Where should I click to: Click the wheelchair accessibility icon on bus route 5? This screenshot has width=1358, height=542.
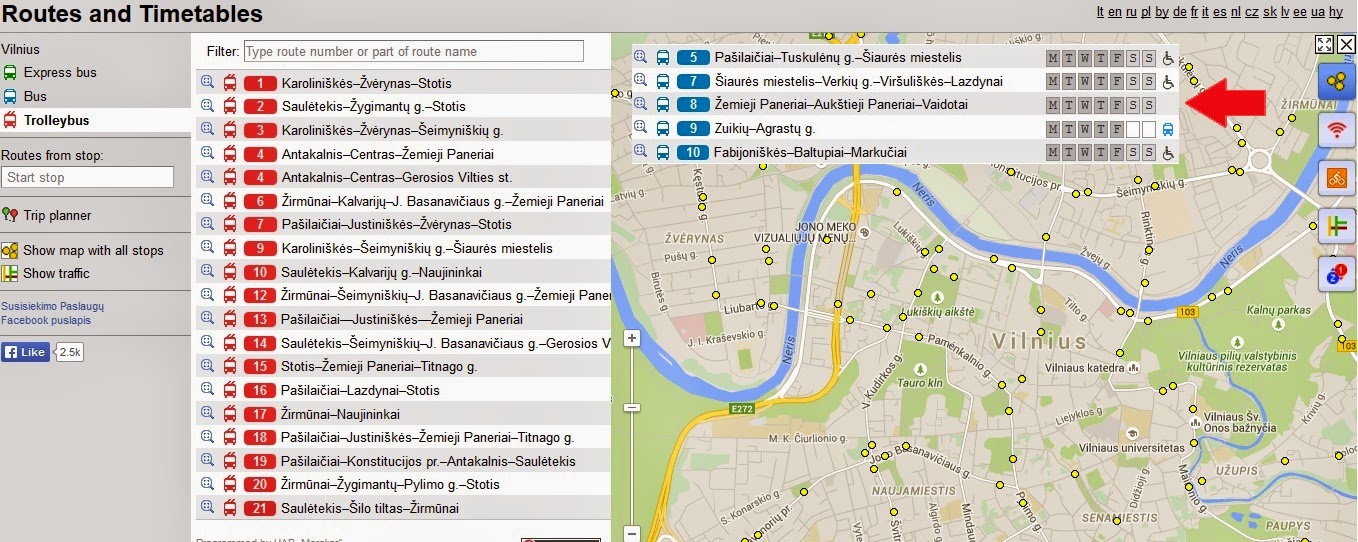[1167, 58]
